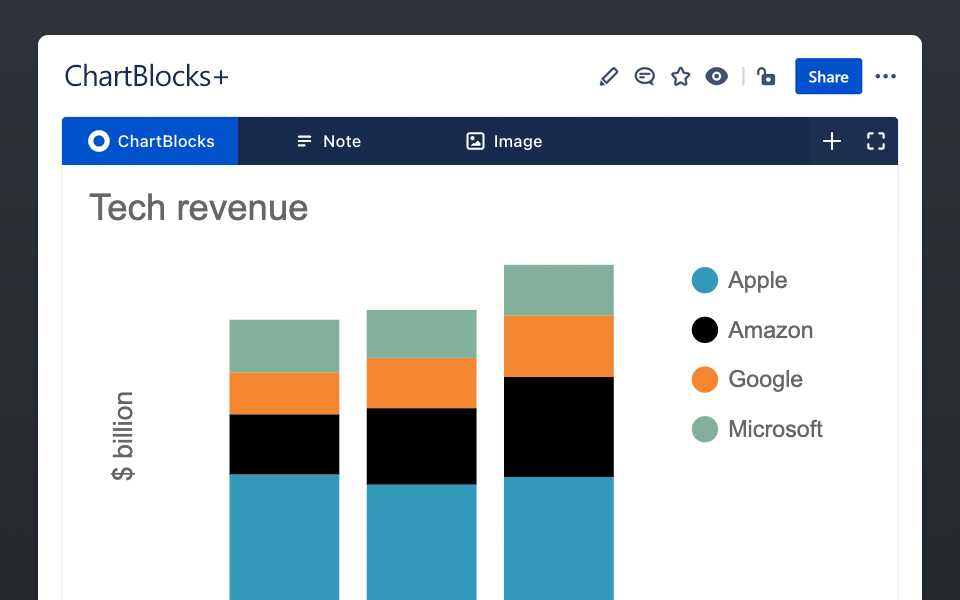Click the Share button
This screenshot has height=600, width=960.
[828, 77]
